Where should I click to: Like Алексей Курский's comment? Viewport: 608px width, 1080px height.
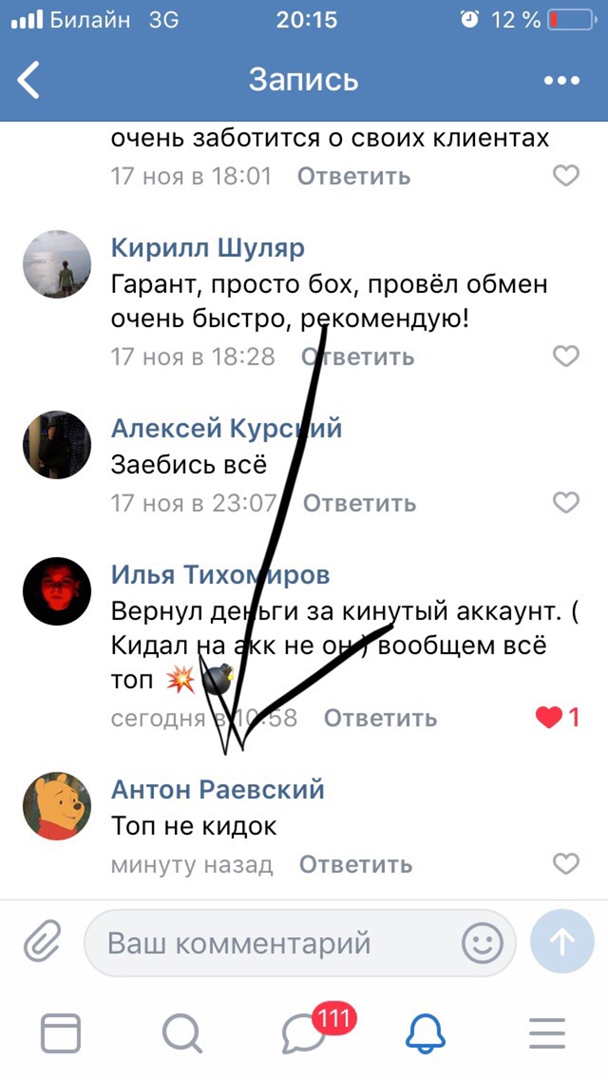click(x=566, y=503)
